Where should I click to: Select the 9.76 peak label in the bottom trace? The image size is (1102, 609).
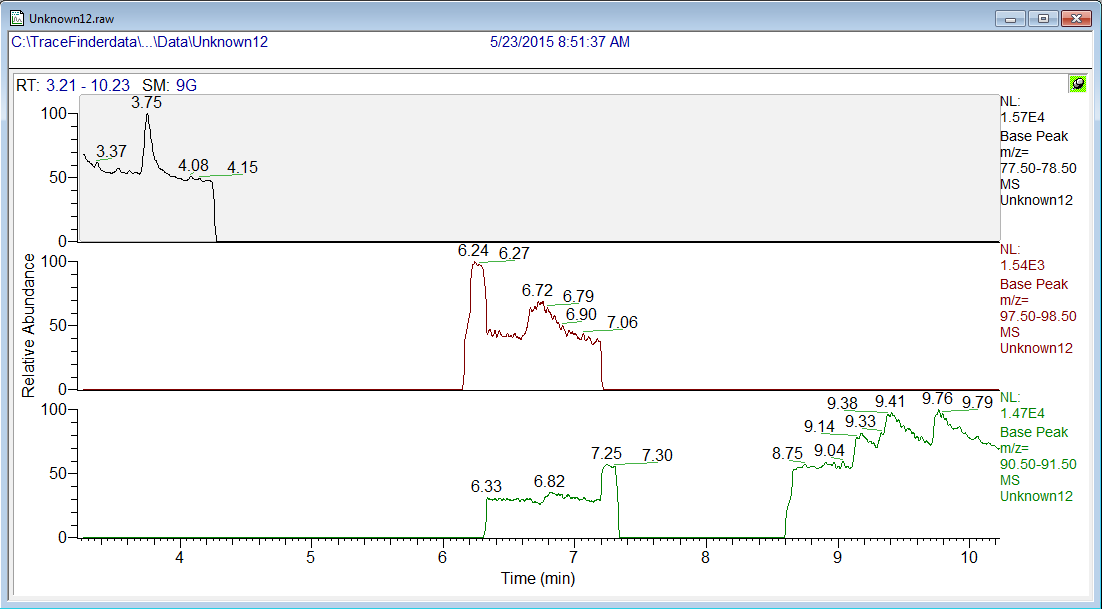point(937,398)
